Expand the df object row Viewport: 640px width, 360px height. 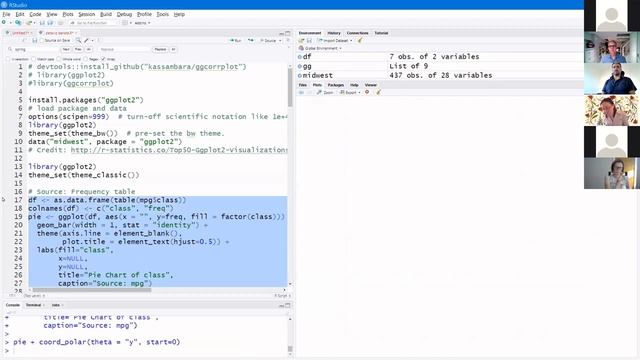tap(300, 57)
